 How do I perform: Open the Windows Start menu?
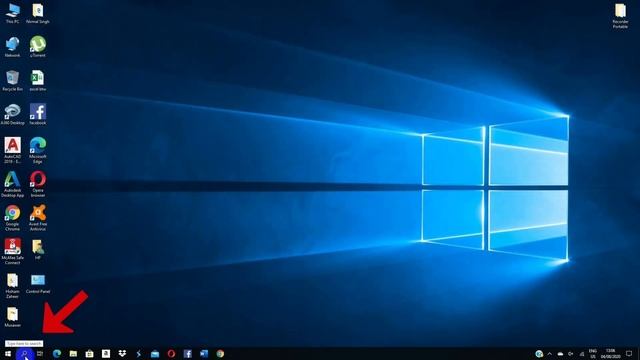(8, 353)
